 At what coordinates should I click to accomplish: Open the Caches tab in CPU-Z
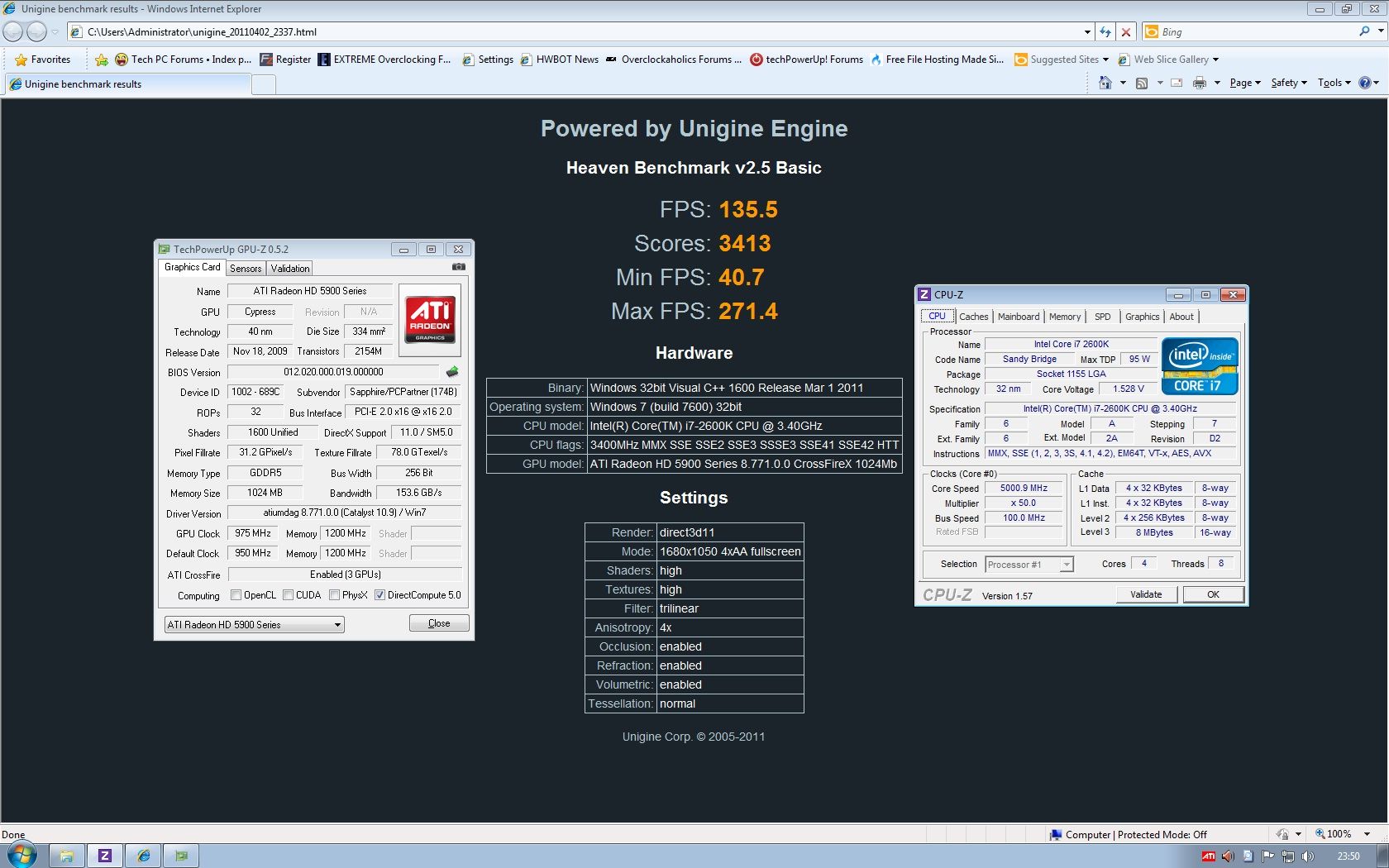tap(973, 317)
